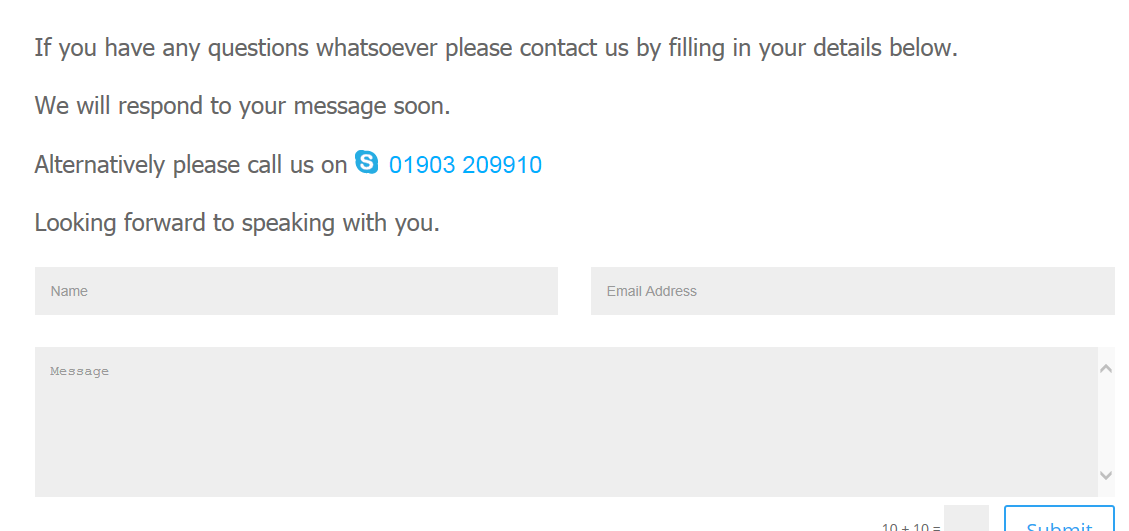Click the 'Alternatively please call us on' text
1129x531 pixels.
190,165
